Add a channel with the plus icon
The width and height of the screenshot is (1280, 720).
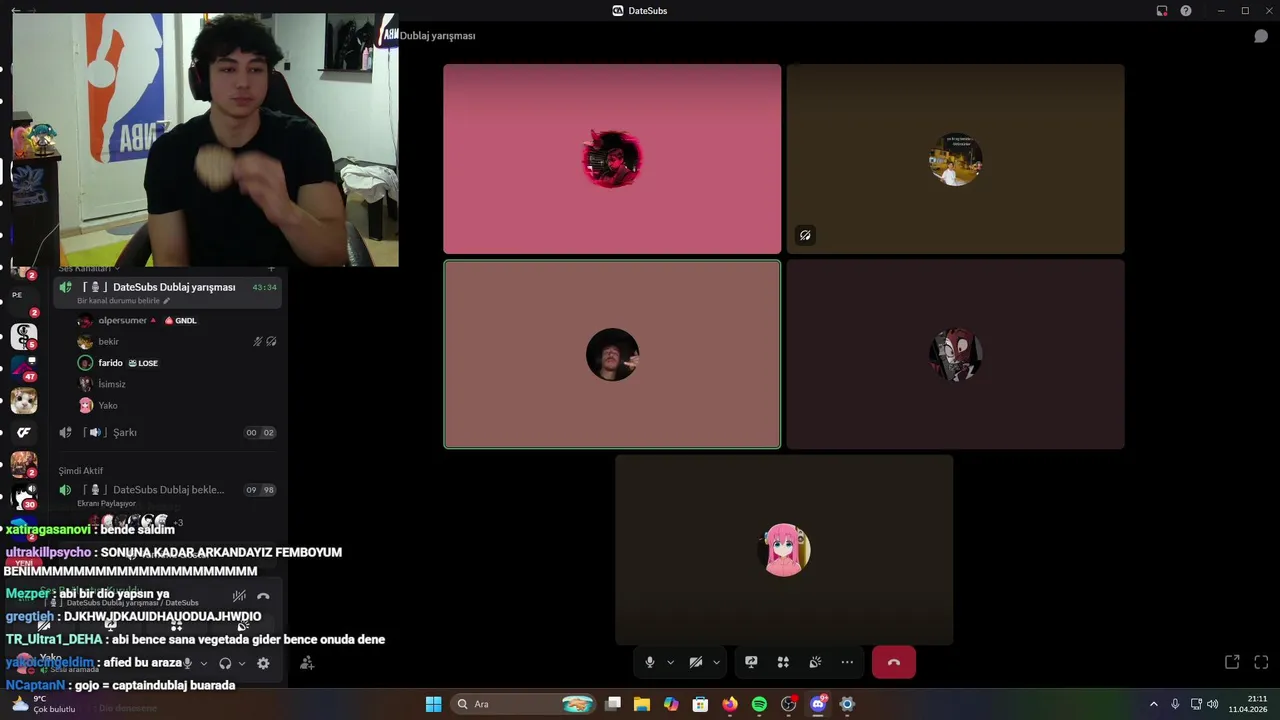coord(271,268)
